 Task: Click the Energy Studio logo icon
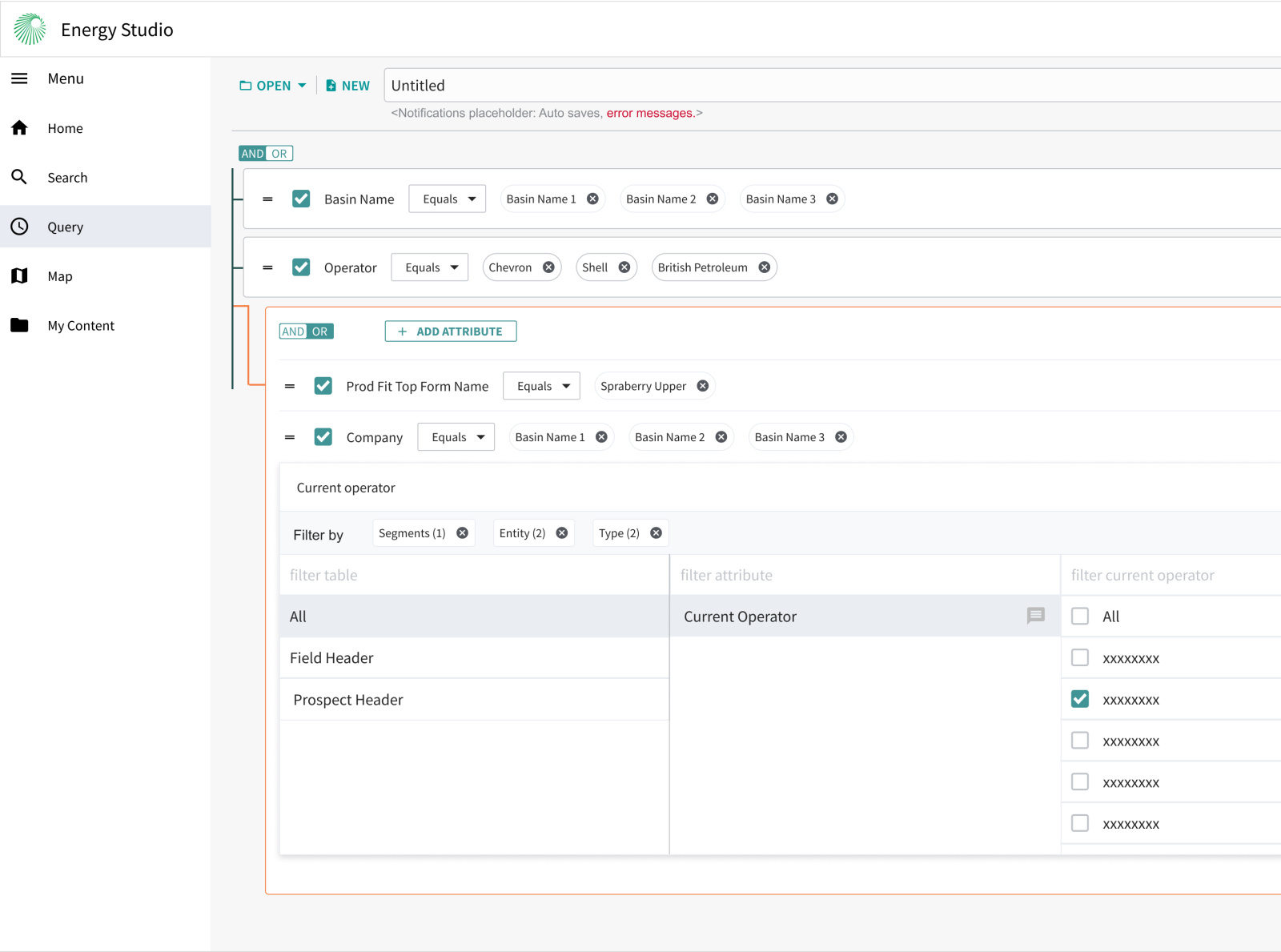(30, 29)
